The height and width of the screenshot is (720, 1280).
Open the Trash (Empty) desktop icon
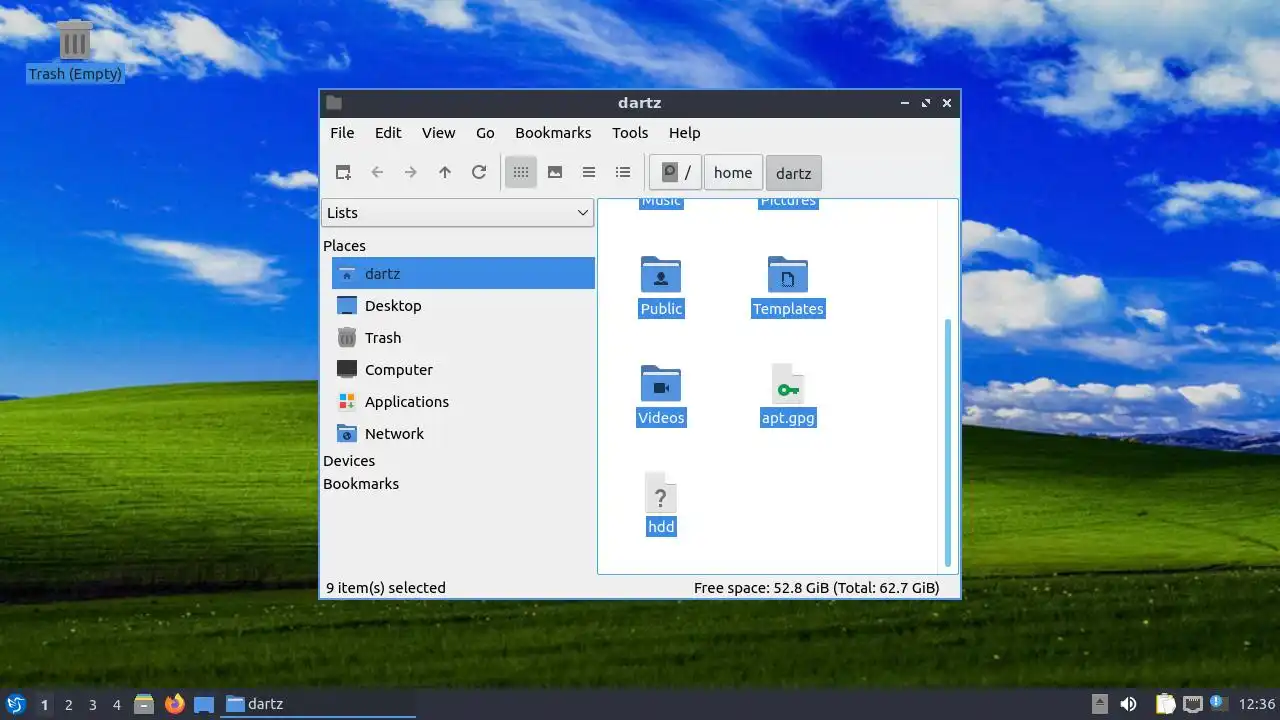(x=75, y=52)
